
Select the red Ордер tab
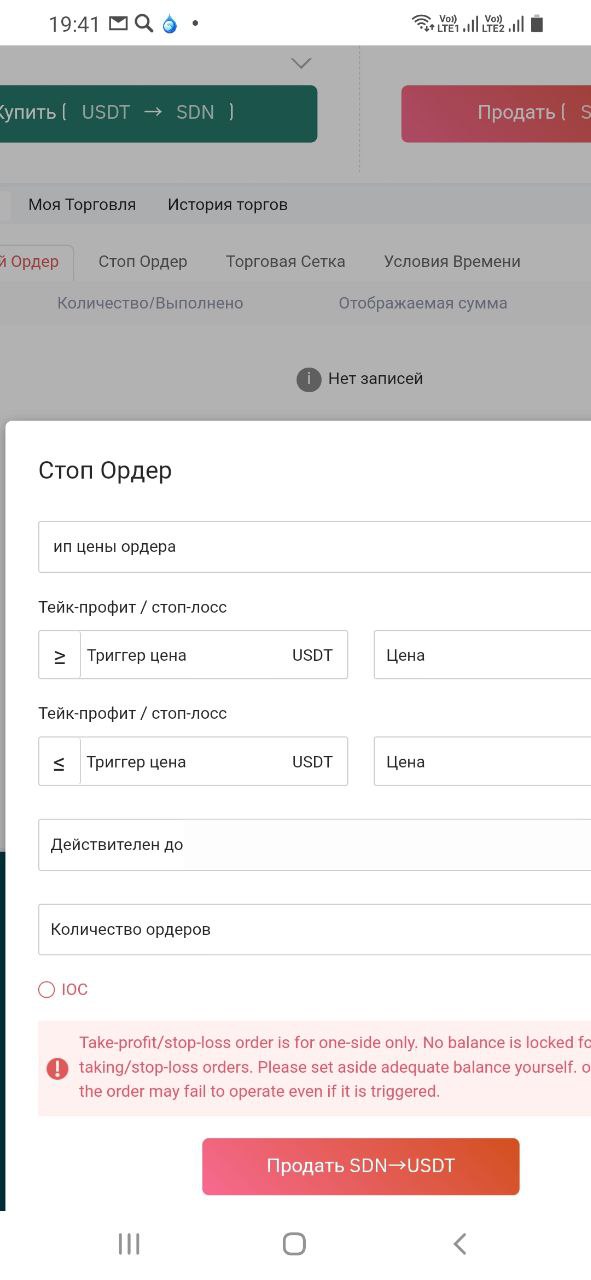click(35, 262)
